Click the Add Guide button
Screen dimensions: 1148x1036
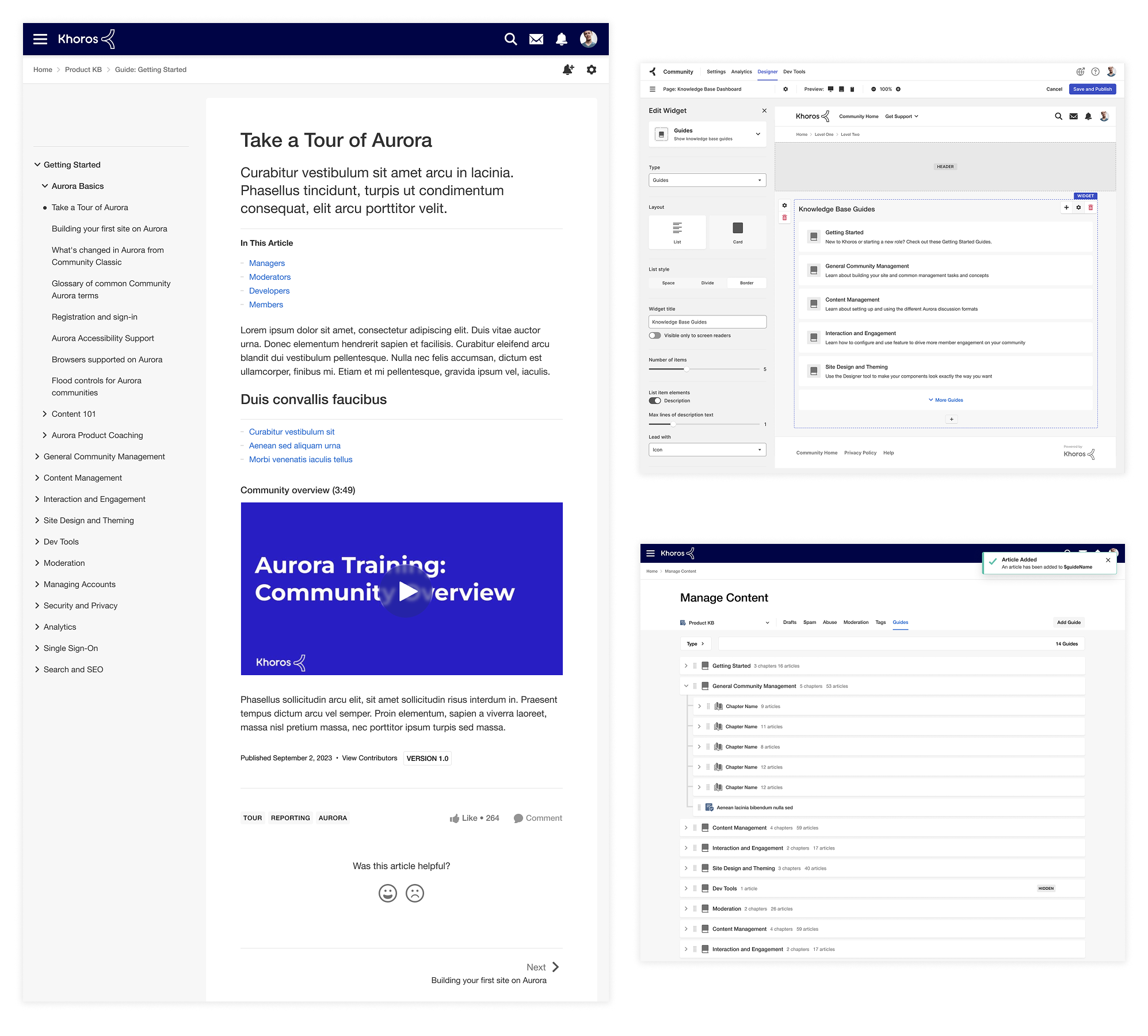click(1069, 622)
